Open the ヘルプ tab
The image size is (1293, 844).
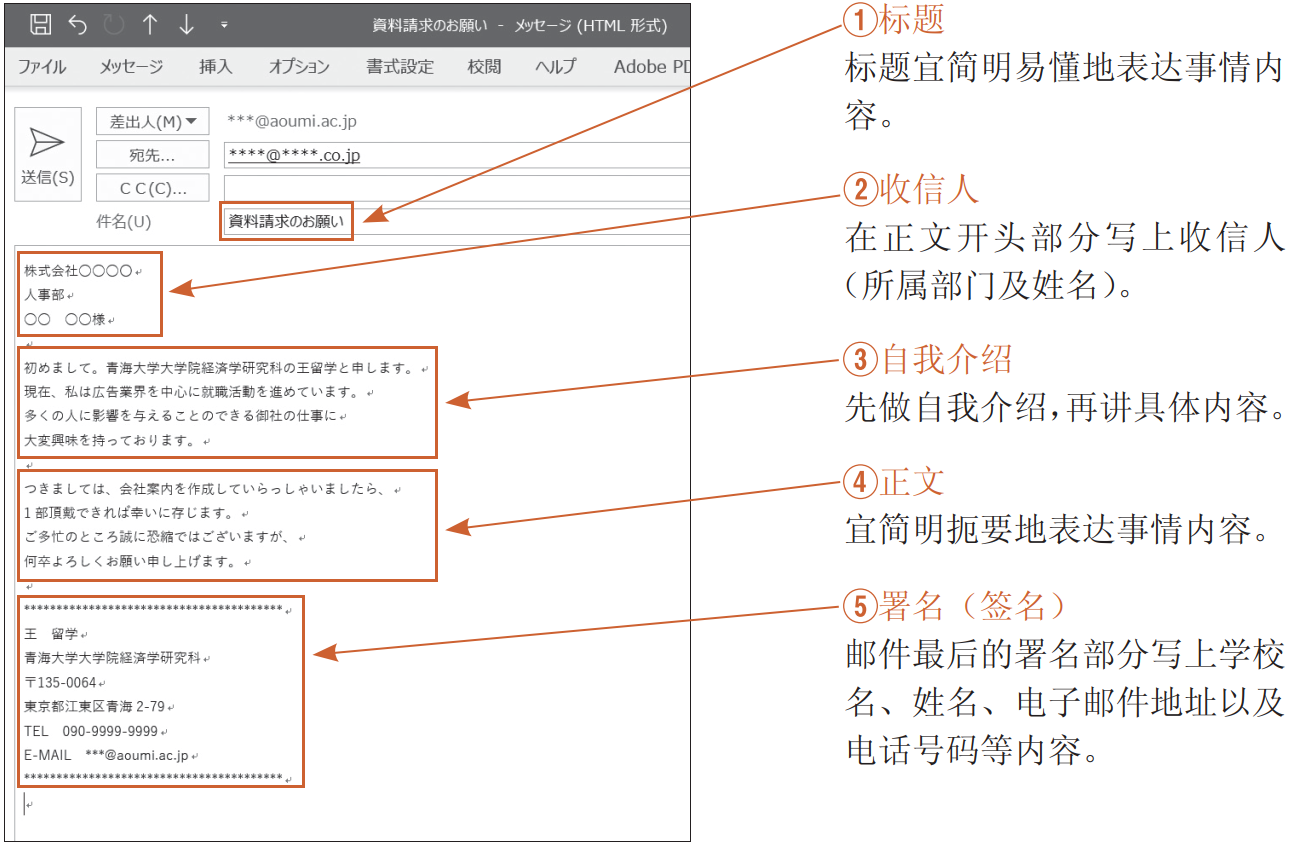[x=553, y=66]
